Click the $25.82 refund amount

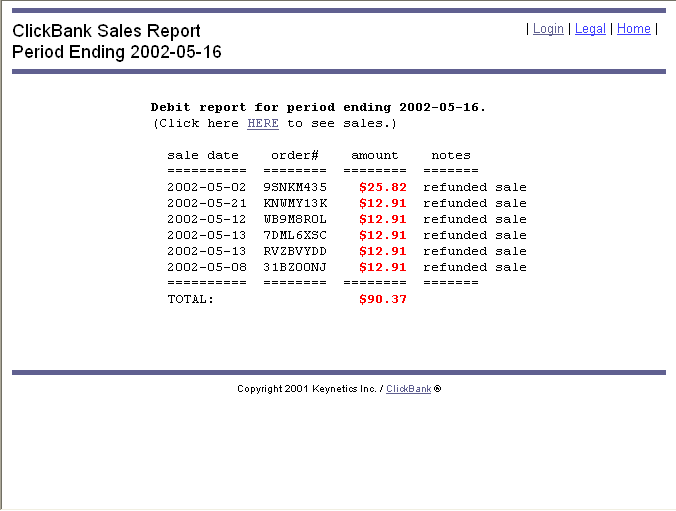[x=383, y=187]
